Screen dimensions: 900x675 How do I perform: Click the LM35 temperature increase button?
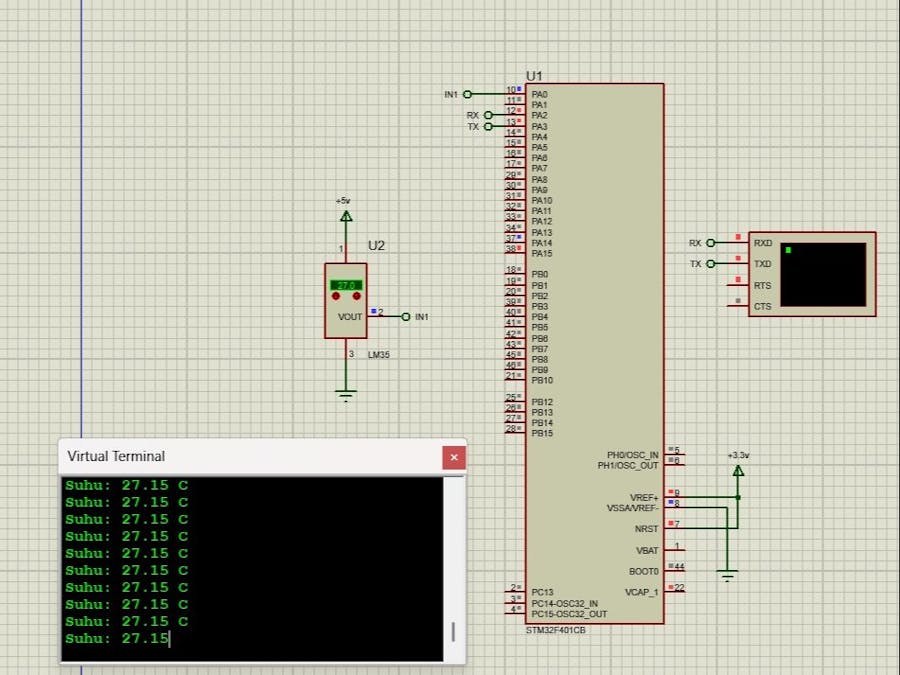(x=354, y=298)
